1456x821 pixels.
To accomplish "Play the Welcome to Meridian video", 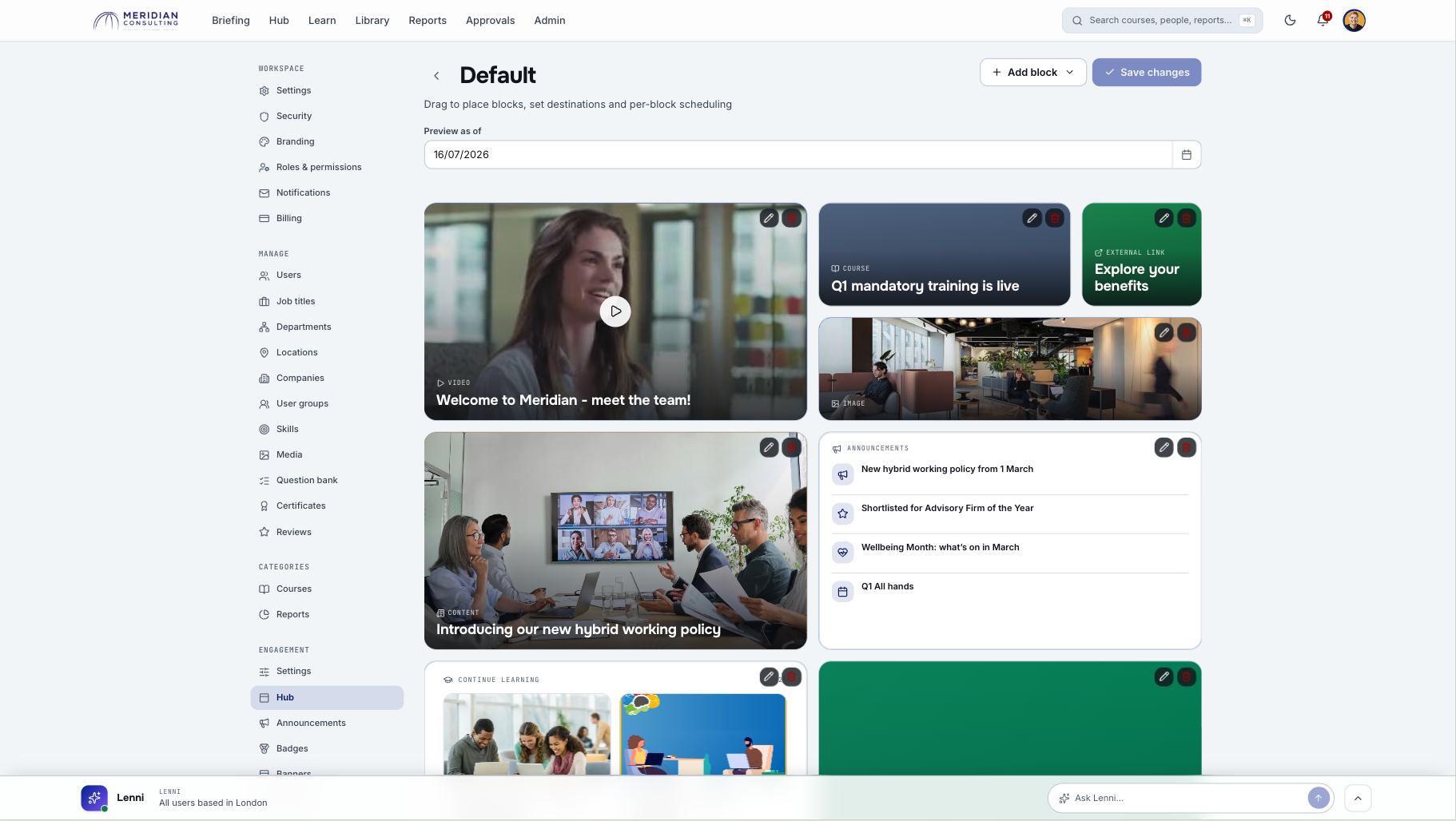I will click(615, 311).
